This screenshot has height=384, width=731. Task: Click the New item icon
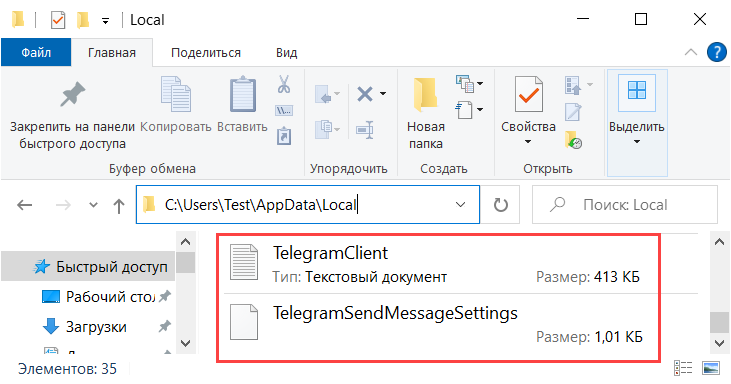[464, 84]
